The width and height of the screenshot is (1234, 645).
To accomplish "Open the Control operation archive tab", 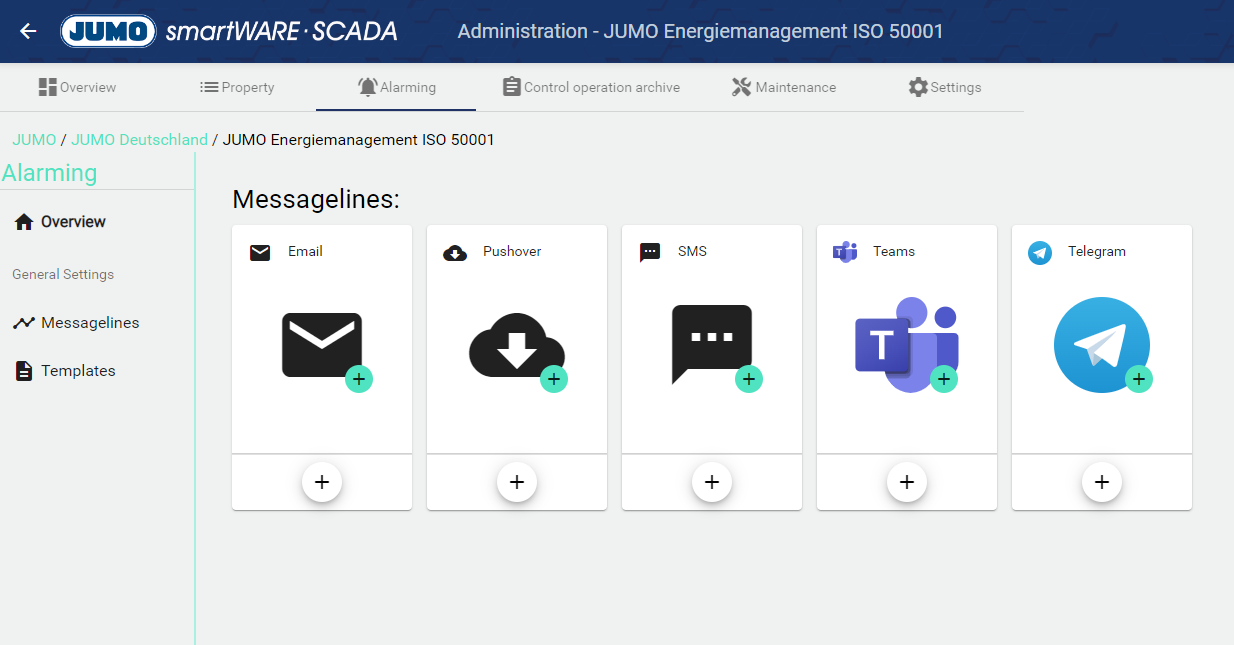I will point(590,87).
